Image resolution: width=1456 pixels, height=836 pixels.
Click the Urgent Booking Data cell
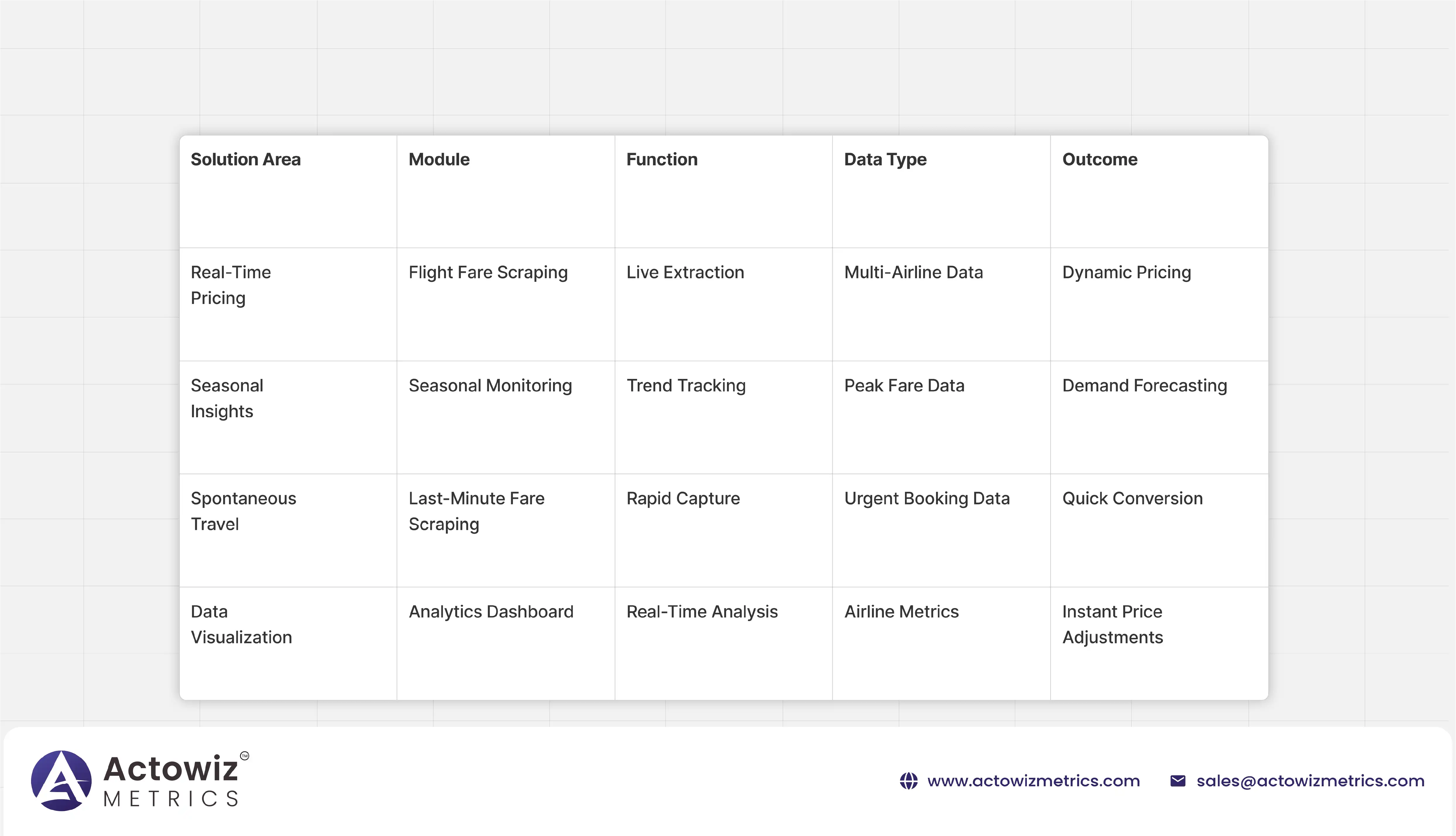(926, 499)
